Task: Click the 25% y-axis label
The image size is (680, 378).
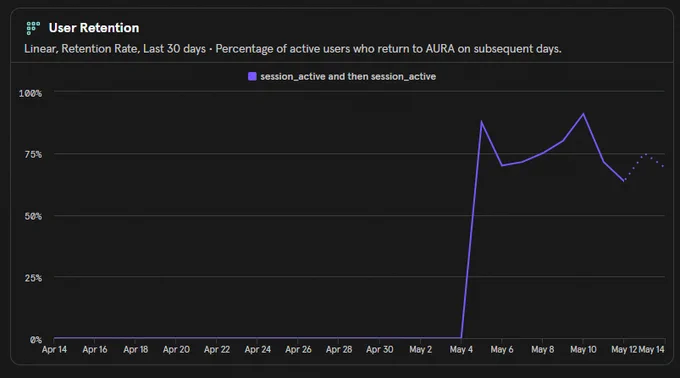Action: point(33,278)
